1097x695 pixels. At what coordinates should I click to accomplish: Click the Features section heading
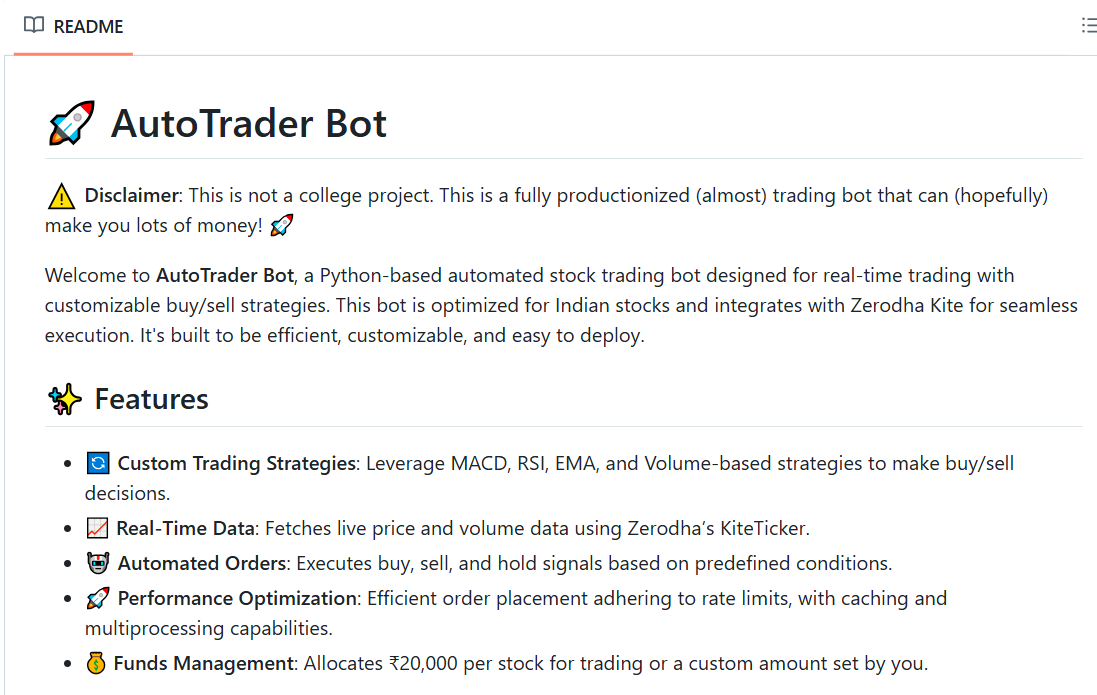point(151,398)
